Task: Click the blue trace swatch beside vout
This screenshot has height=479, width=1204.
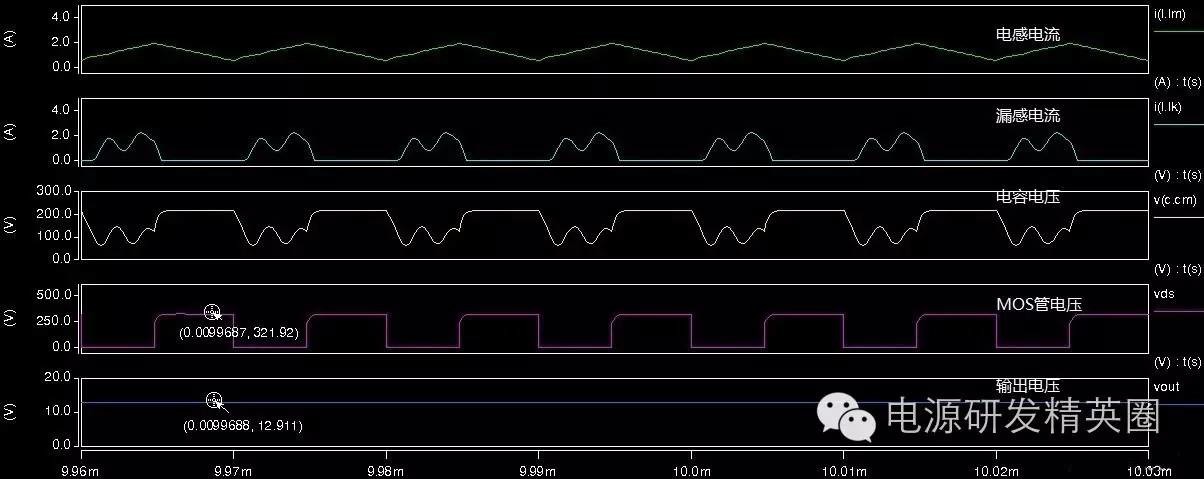Action: (1178, 404)
